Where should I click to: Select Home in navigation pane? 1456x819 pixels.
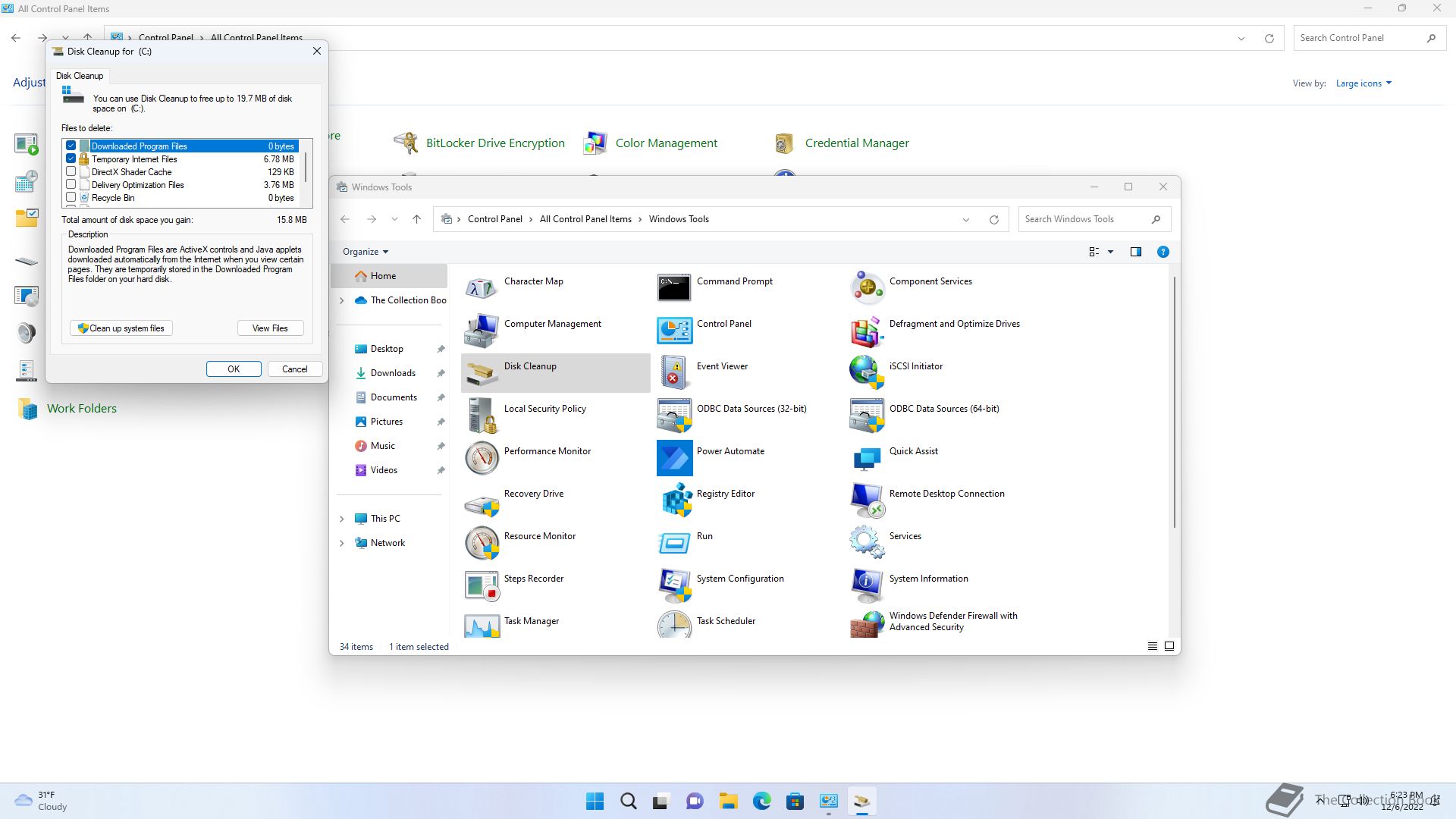(389, 276)
